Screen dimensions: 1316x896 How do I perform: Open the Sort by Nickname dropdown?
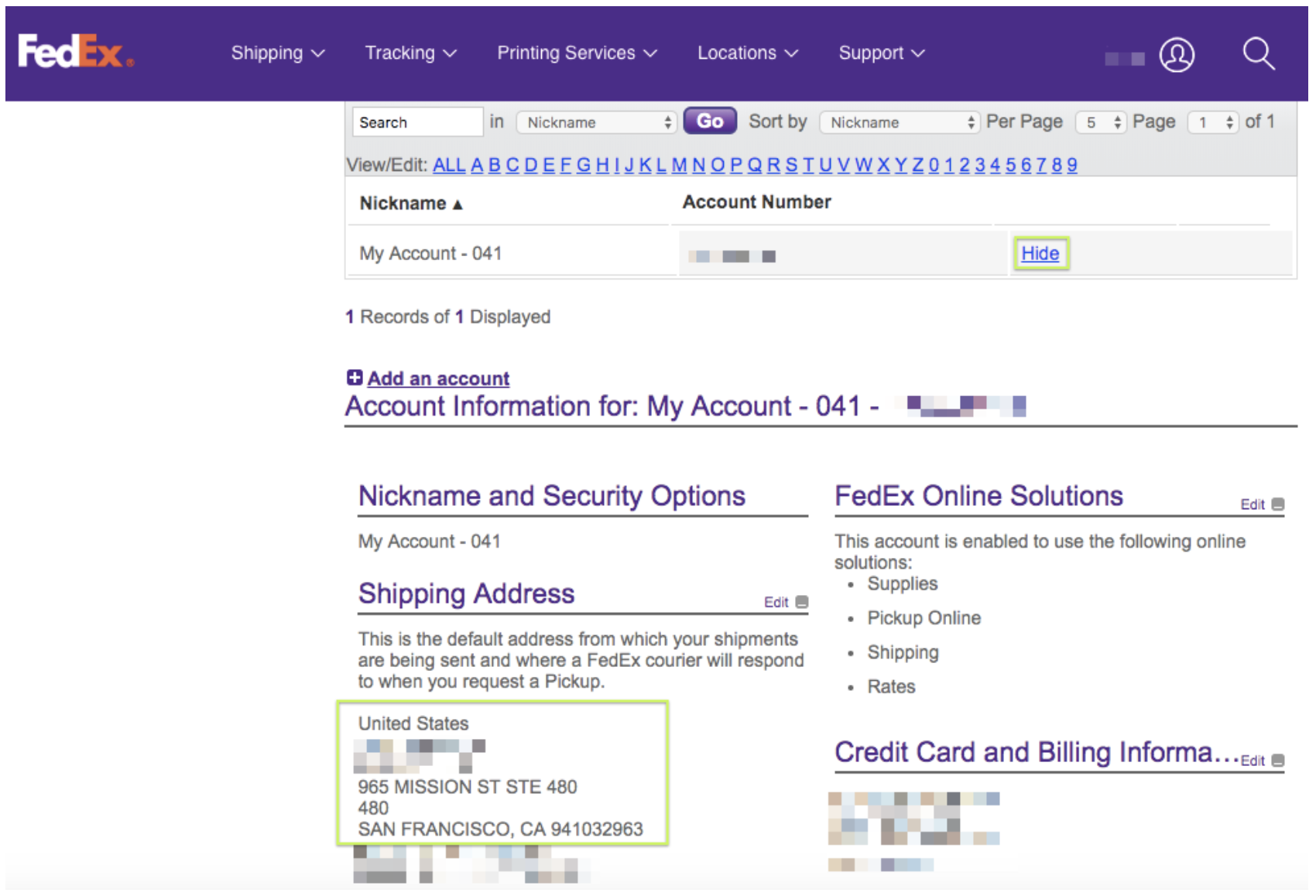(x=900, y=122)
